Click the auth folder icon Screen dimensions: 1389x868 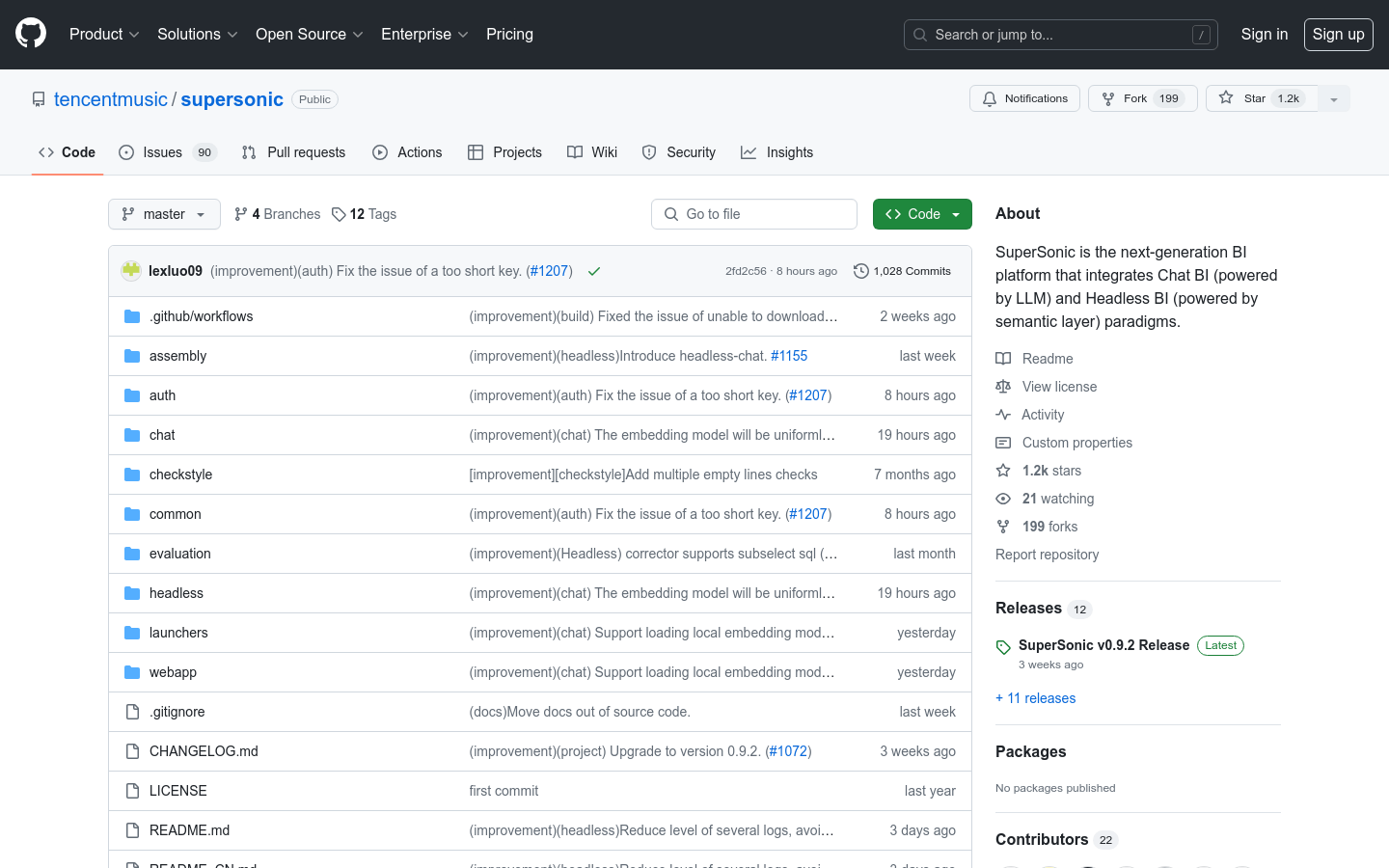click(132, 395)
